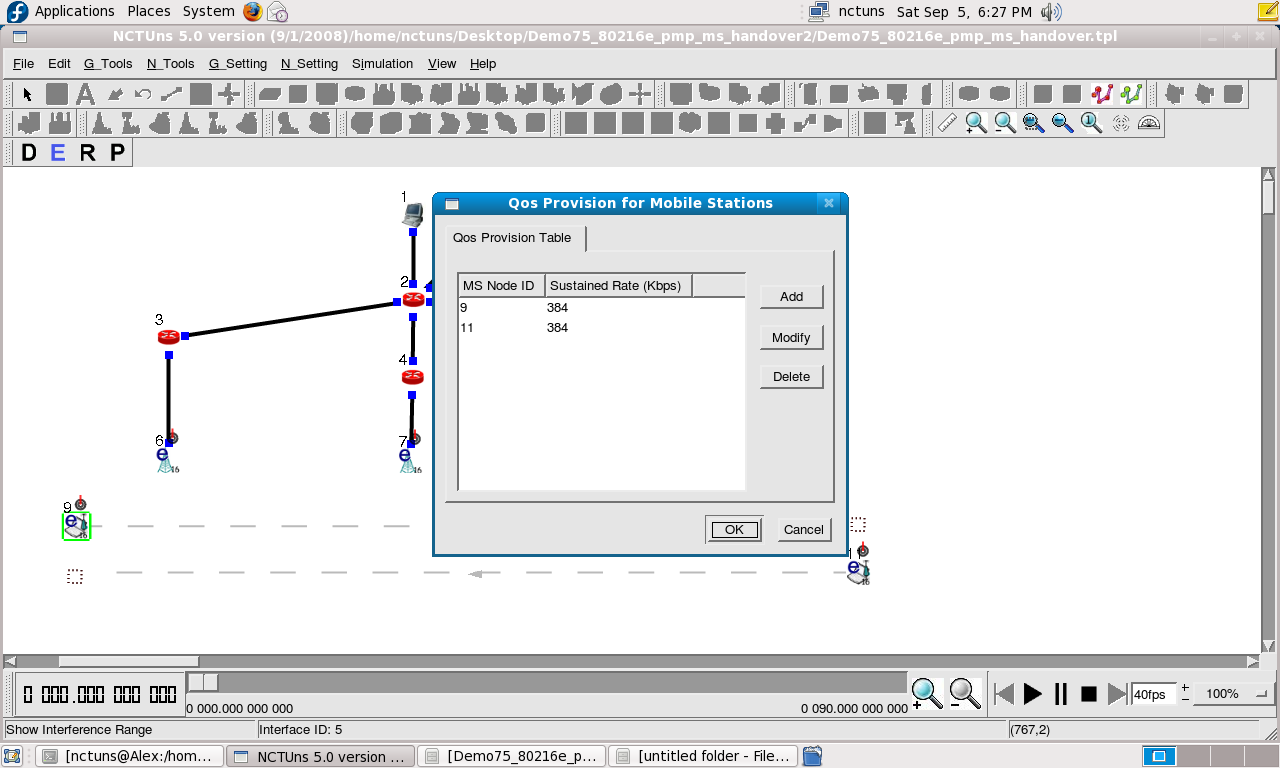Open the G_Tools menu
This screenshot has width=1280, height=768.
pyautogui.click(x=108, y=63)
